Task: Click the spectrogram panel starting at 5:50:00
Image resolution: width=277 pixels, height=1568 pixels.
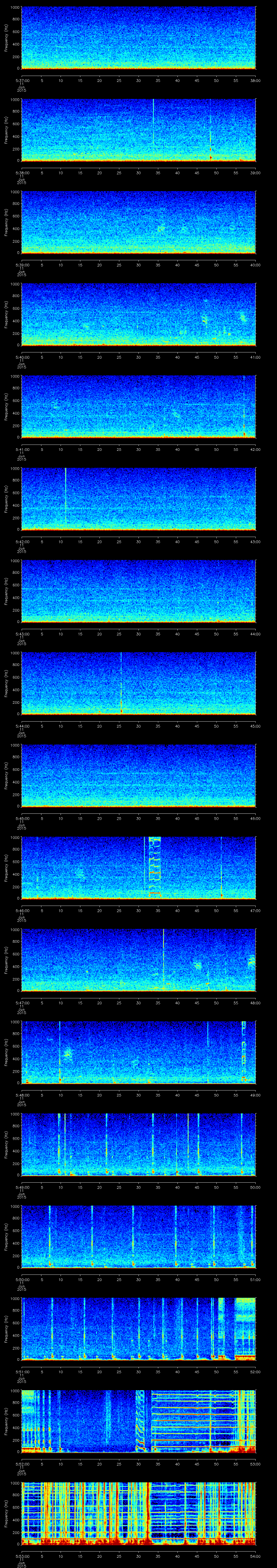Action: tap(138, 1236)
